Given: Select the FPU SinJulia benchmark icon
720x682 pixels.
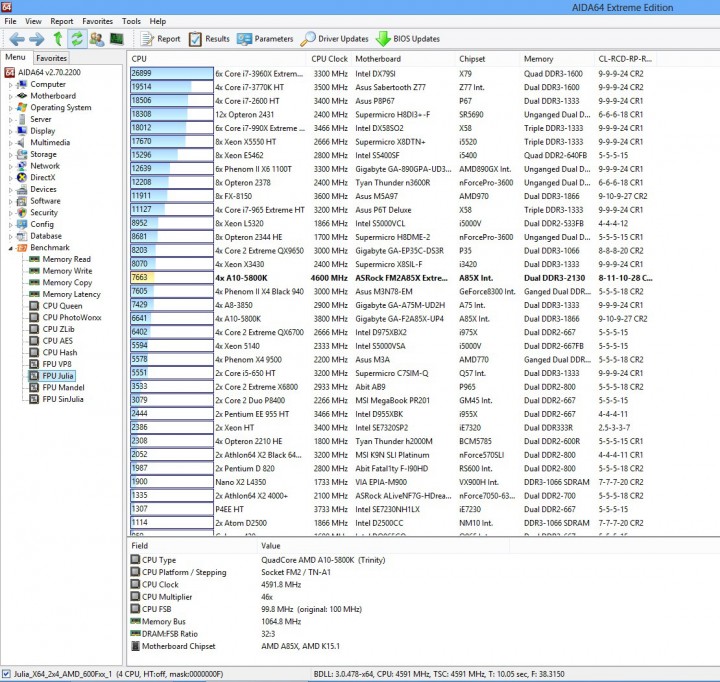Looking at the screenshot, I should (x=34, y=399).
